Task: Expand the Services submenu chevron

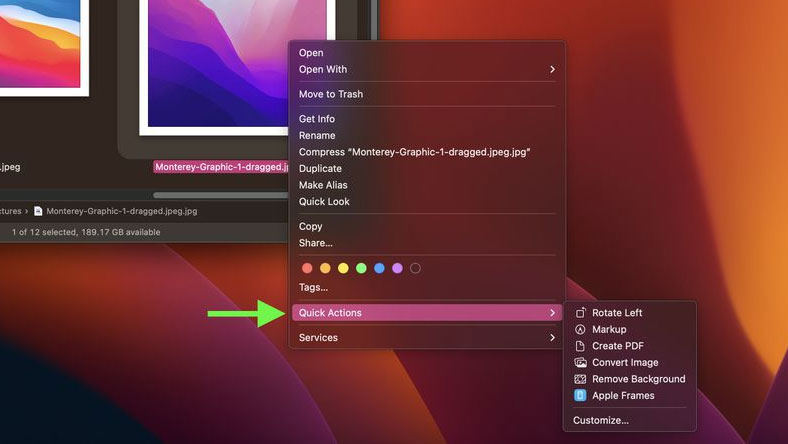Action: [x=552, y=337]
